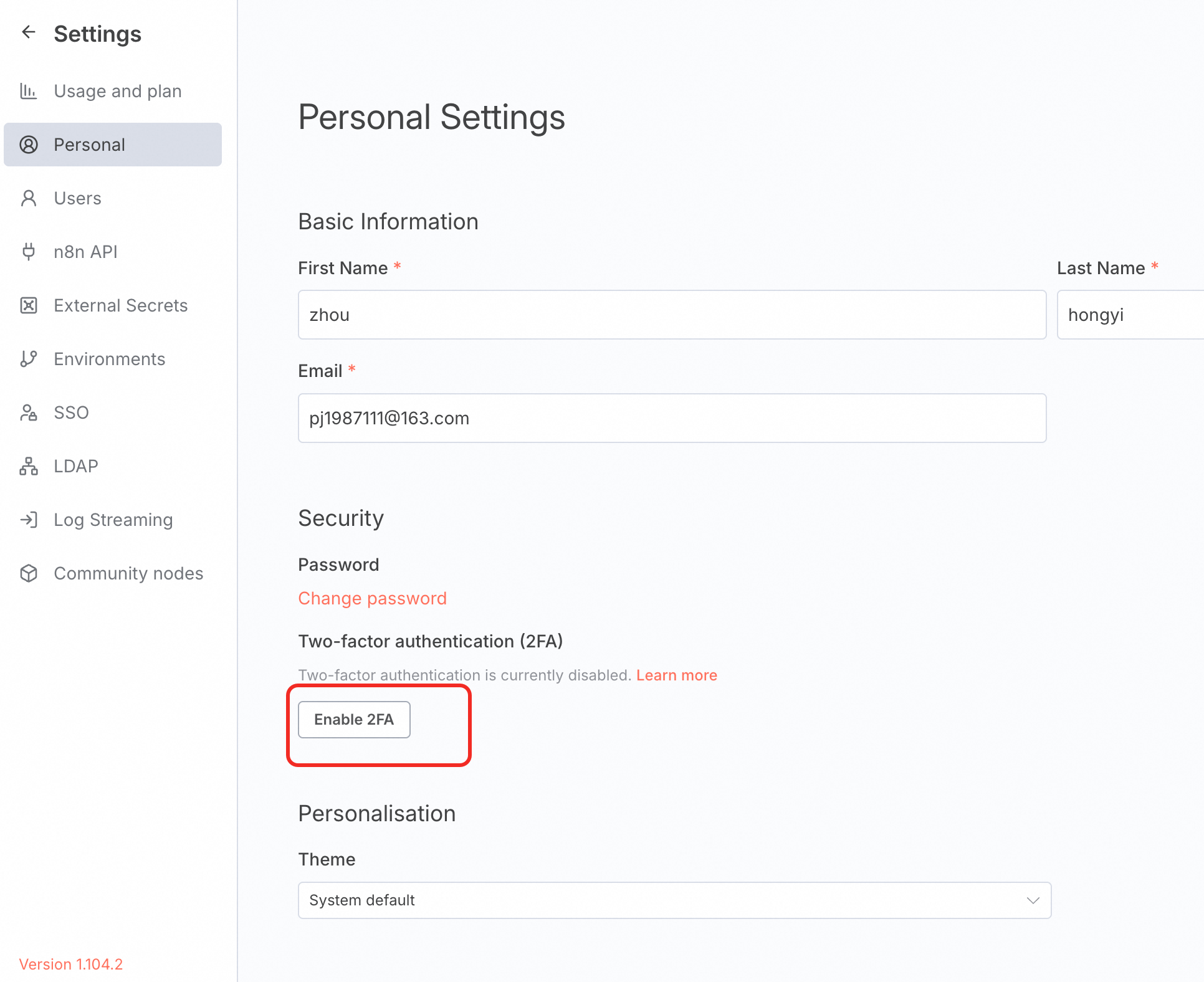
Task: Open the 2FA Learn more link
Action: tap(676, 675)
